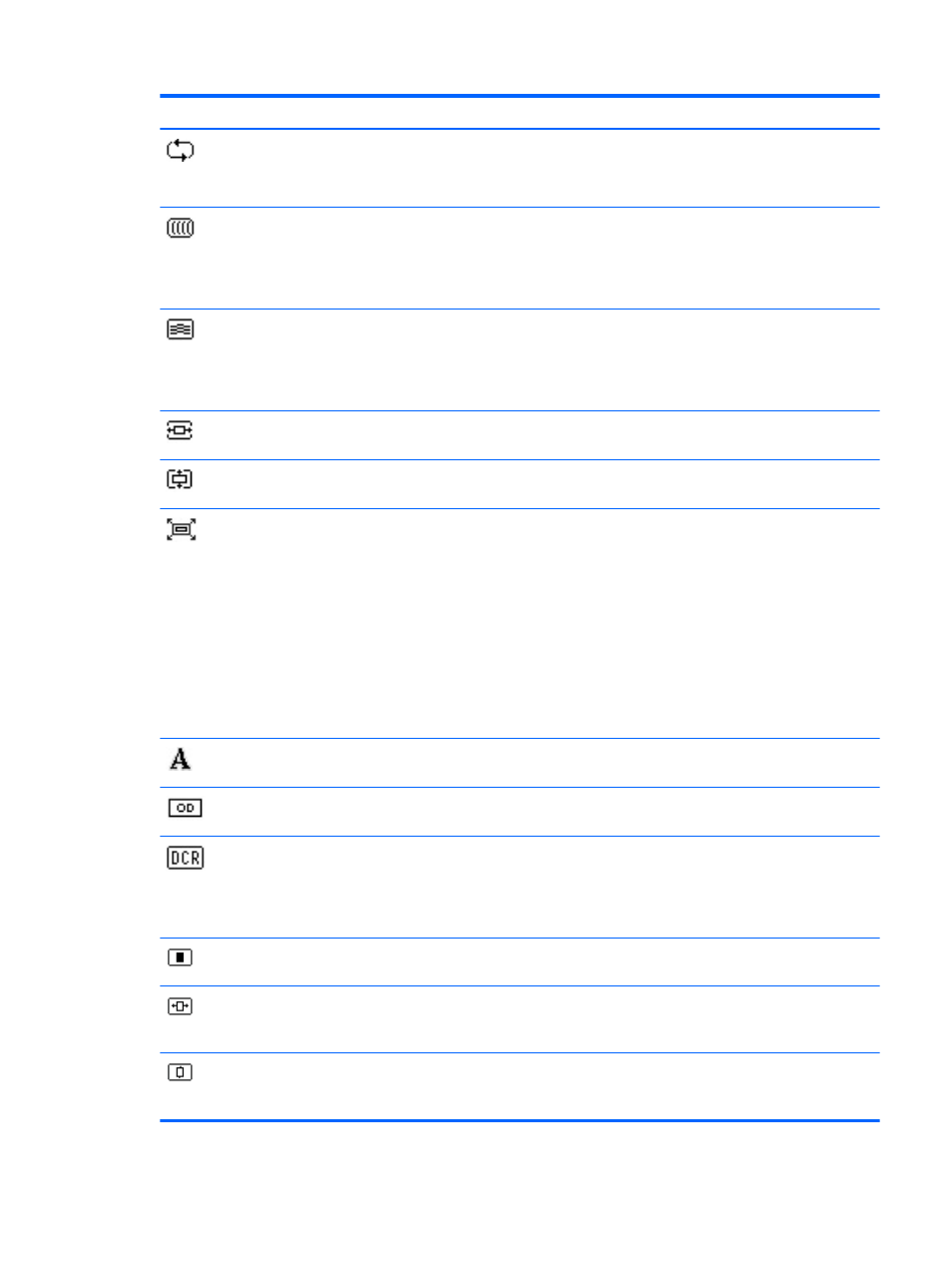The height and width of the screenshot is (1268, 952).
Task: Click the thick blue line under the last row
Action: (520, 1120)
